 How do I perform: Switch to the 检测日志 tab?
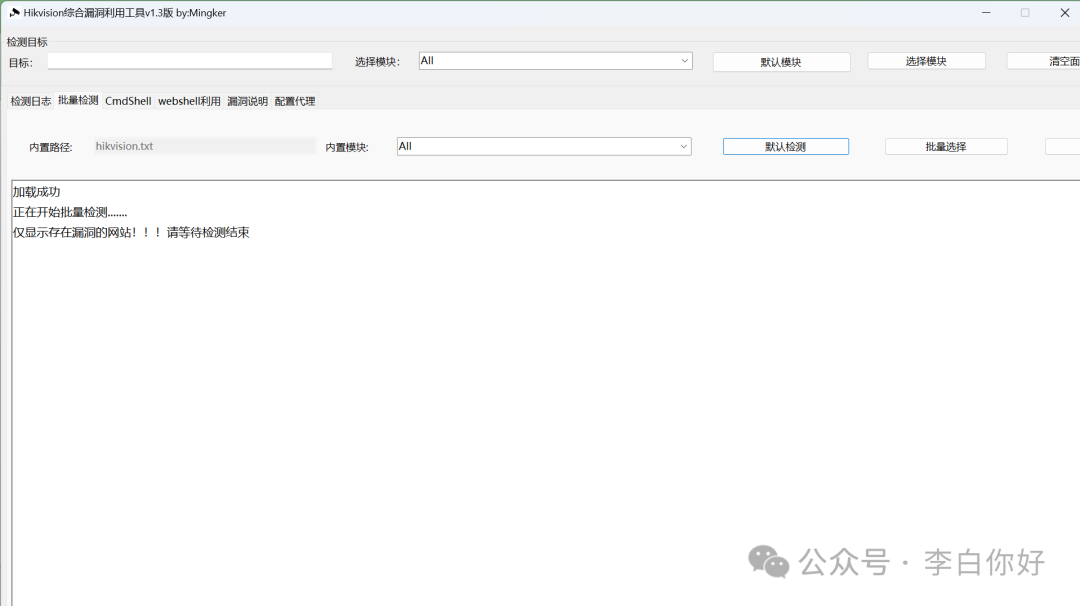click(31, 101)
